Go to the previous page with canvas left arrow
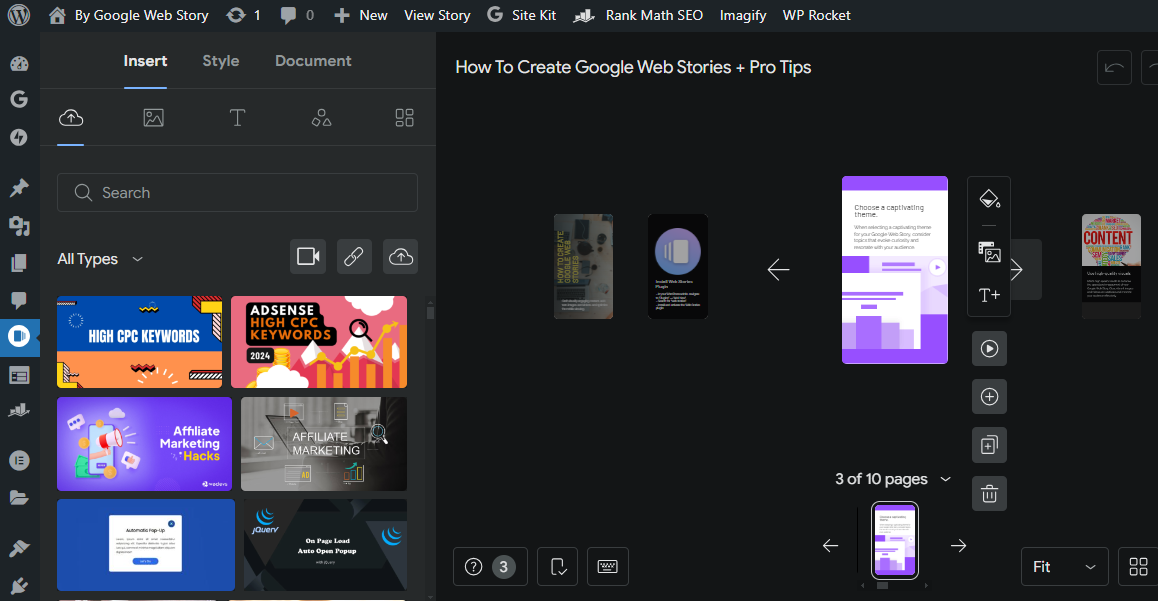 [778, 269]
